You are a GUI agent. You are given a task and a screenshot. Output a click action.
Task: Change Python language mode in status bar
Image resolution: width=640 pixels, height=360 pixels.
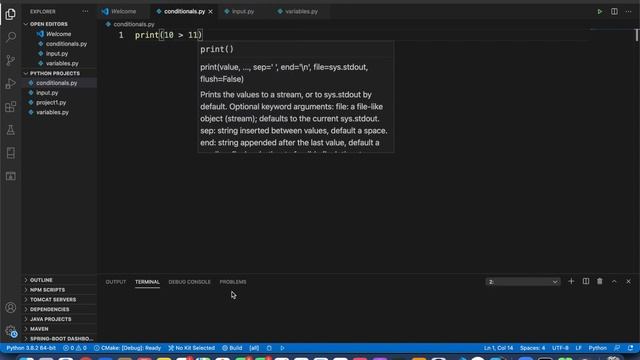tap(597, 348)
